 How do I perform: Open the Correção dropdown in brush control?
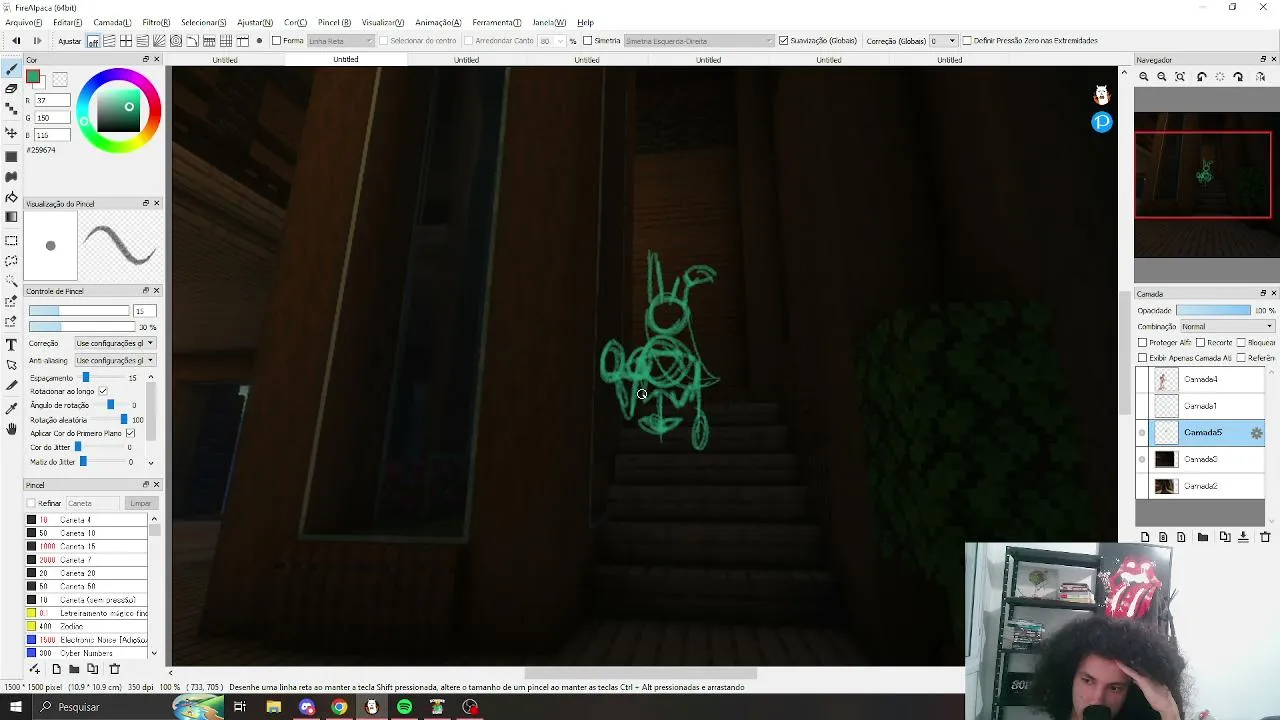tap(114, 343)
